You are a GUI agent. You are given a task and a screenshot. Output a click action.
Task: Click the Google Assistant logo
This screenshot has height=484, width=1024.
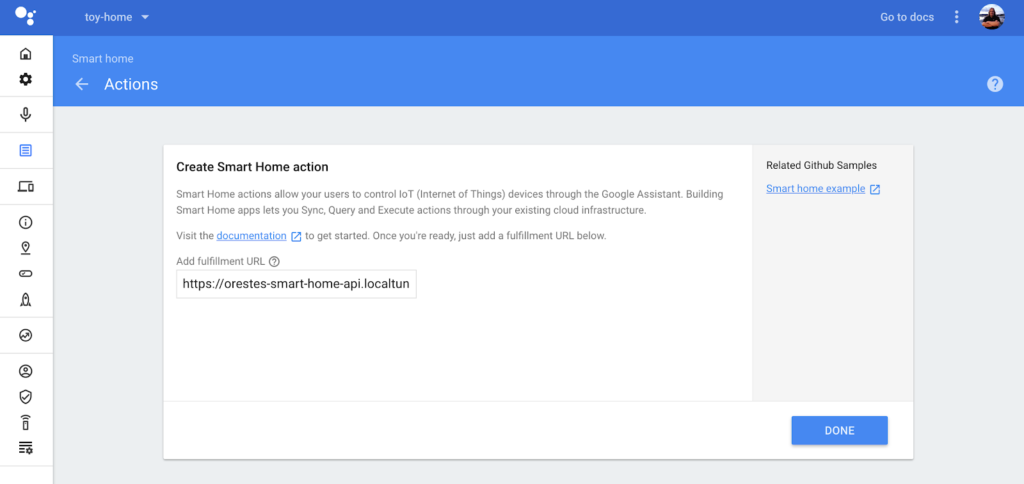pos(25,15)
